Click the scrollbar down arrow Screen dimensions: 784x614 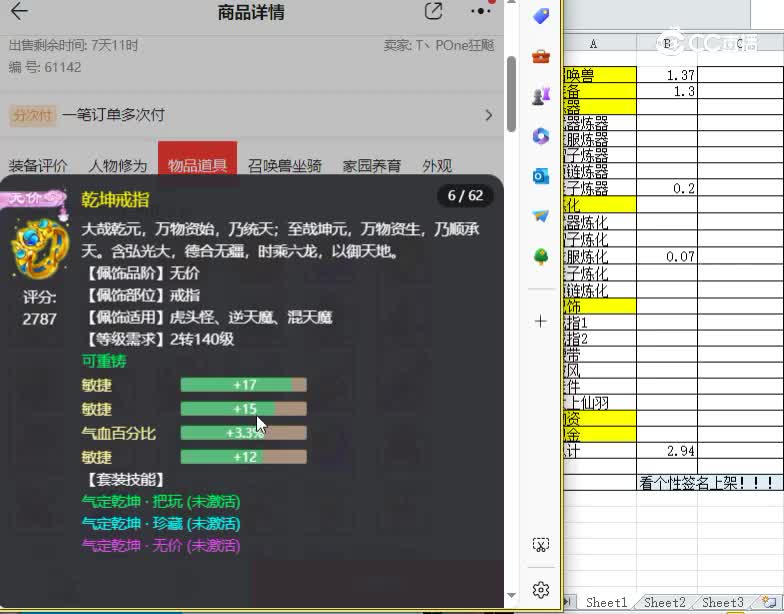coord(511,595)
